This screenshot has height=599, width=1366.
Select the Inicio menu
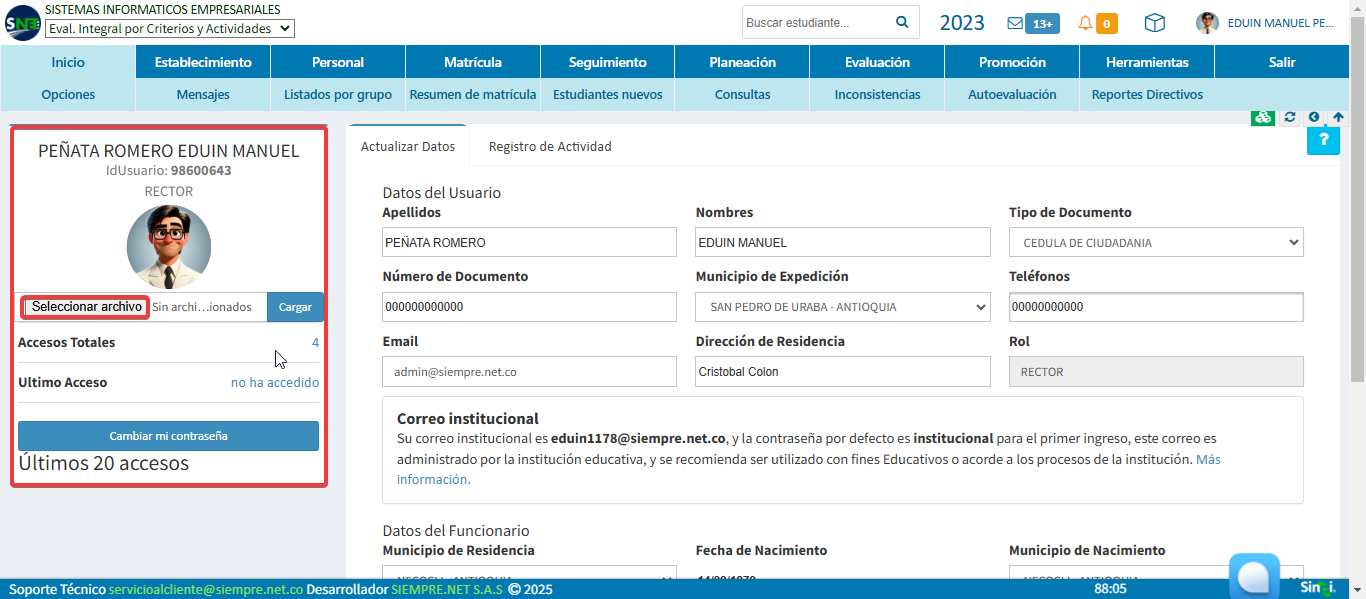68,62
